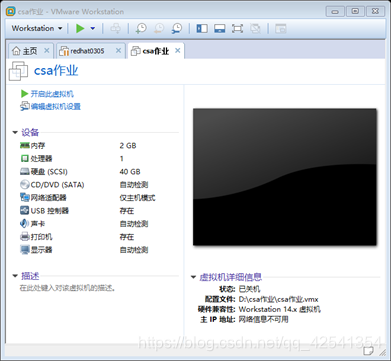Enter full screen mode icon
The height and width of the screenshot is (361, 391).
237,29
